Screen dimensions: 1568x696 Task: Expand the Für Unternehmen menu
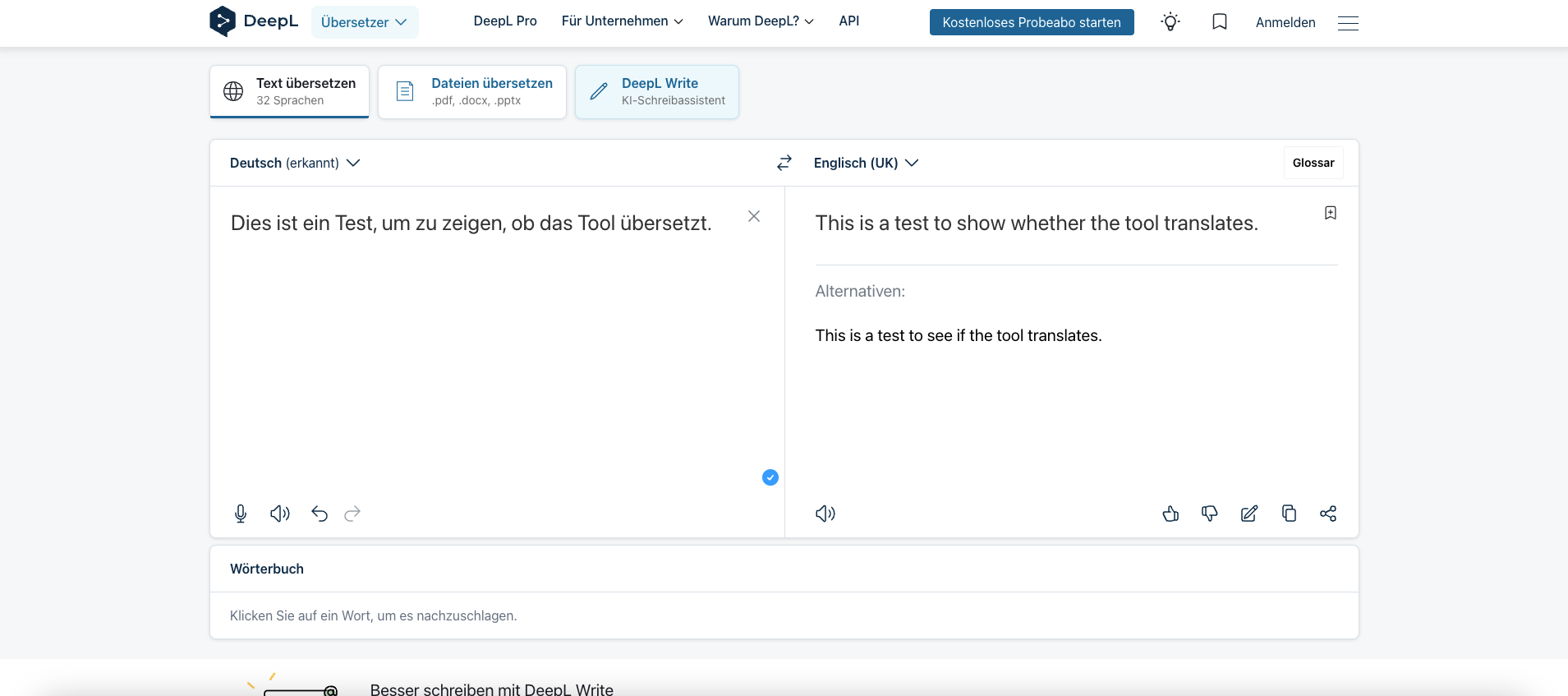(622, 21)
